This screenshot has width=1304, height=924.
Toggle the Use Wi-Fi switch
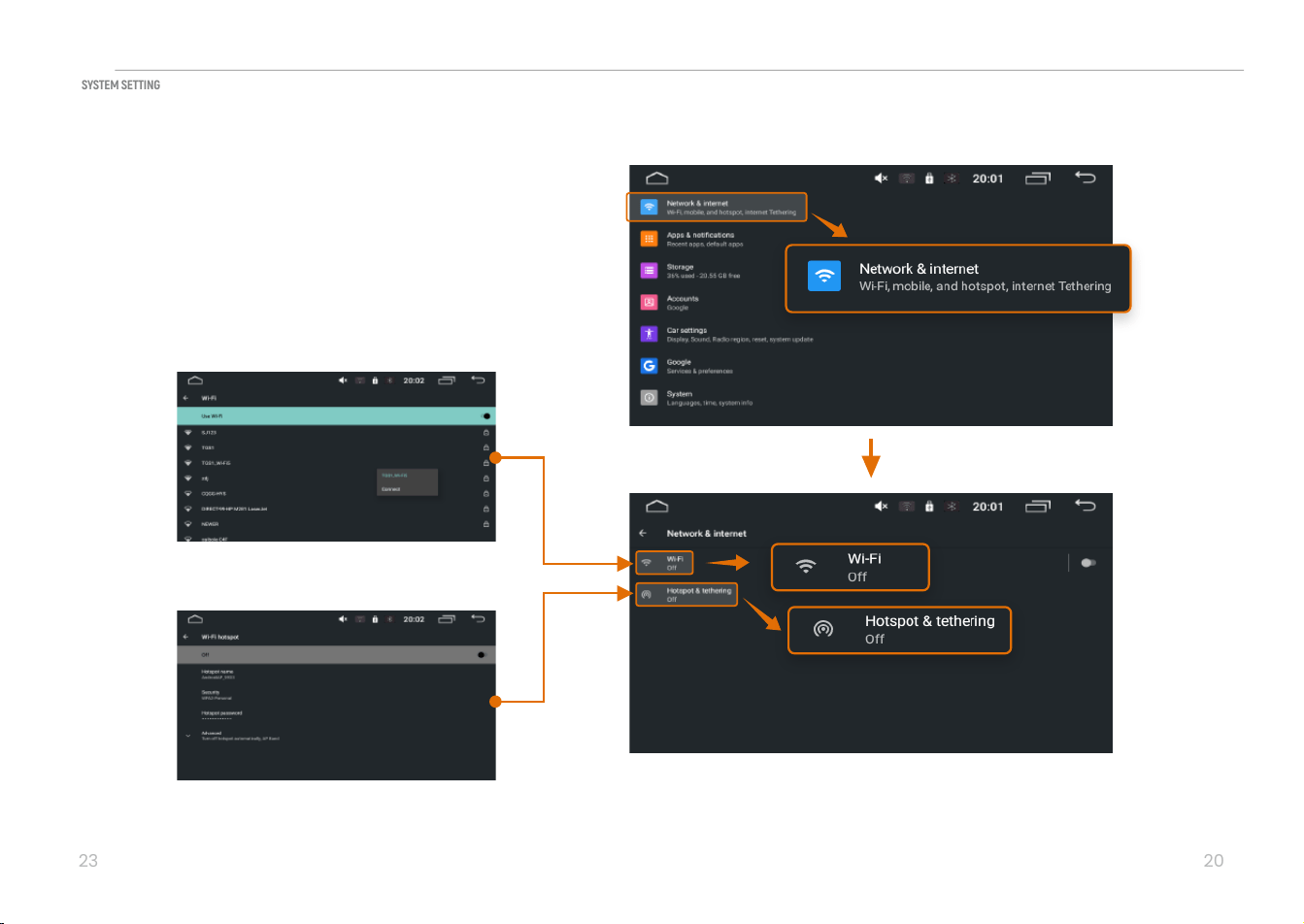[x=485, y=416]
